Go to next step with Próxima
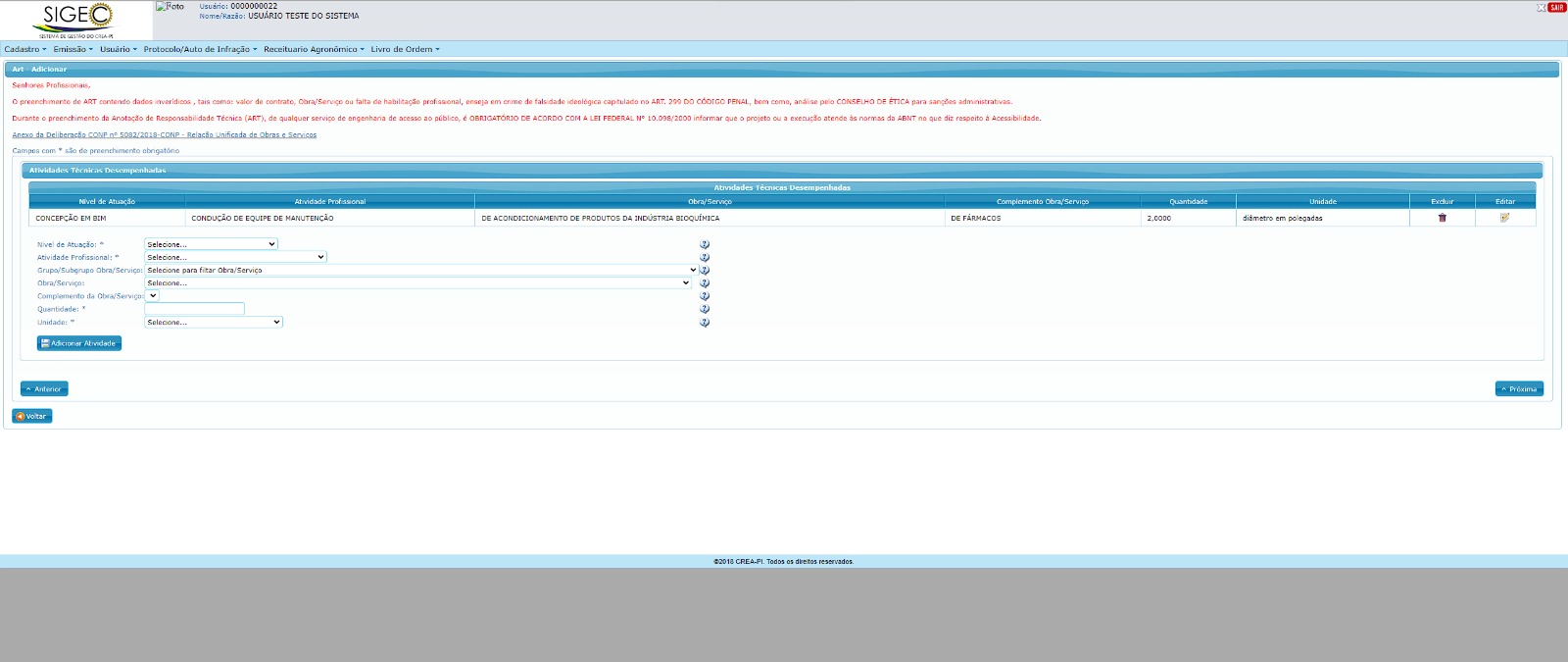 [1519, 389]
